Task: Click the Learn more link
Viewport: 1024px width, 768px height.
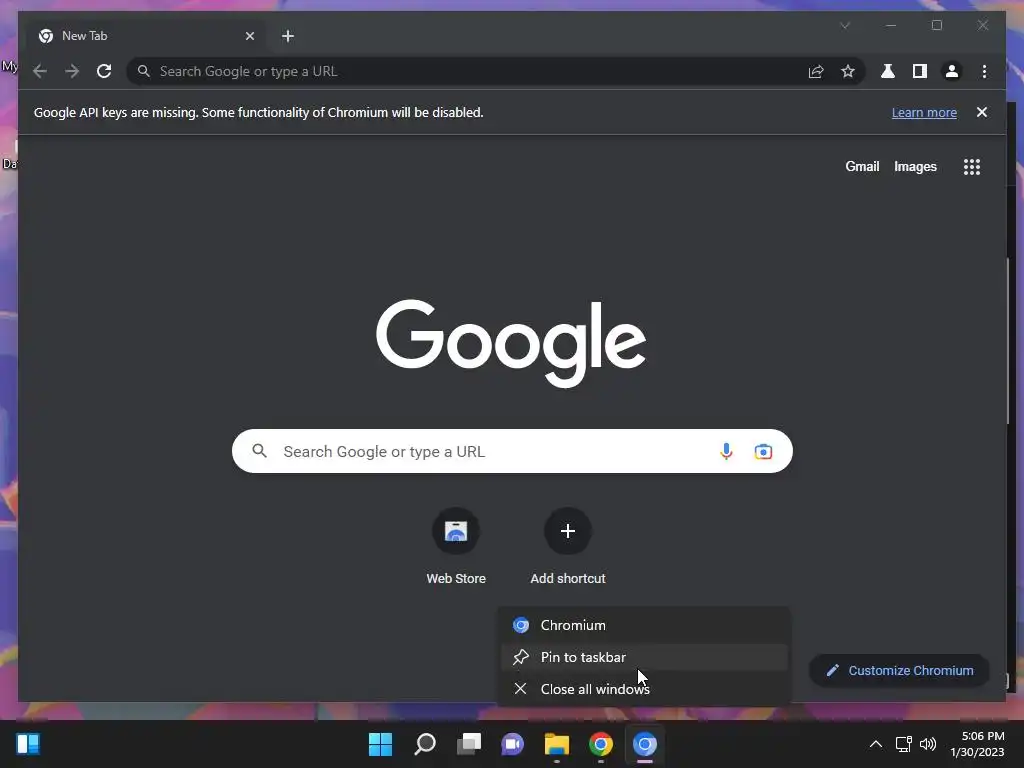Action: (924, 112)
